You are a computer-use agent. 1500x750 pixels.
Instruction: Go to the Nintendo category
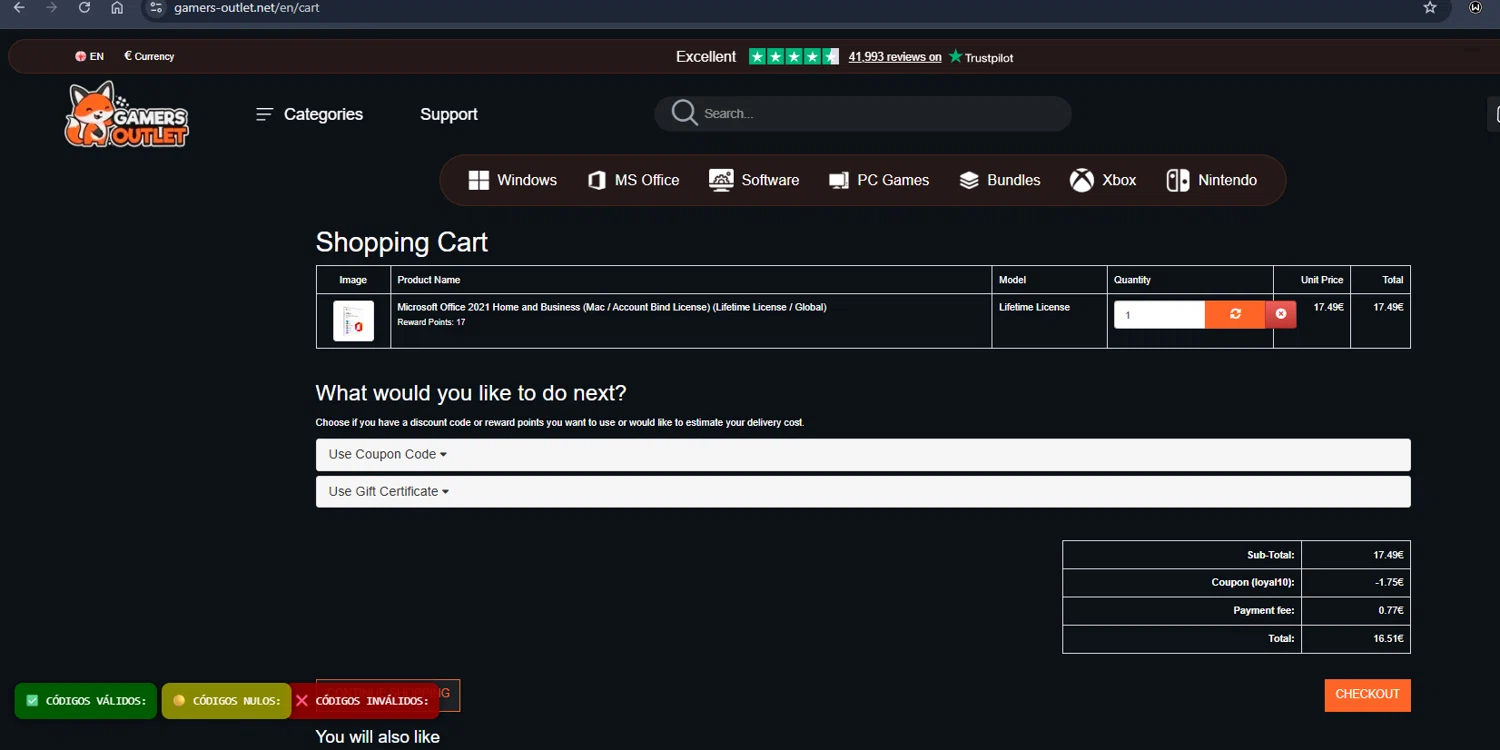1211,180
